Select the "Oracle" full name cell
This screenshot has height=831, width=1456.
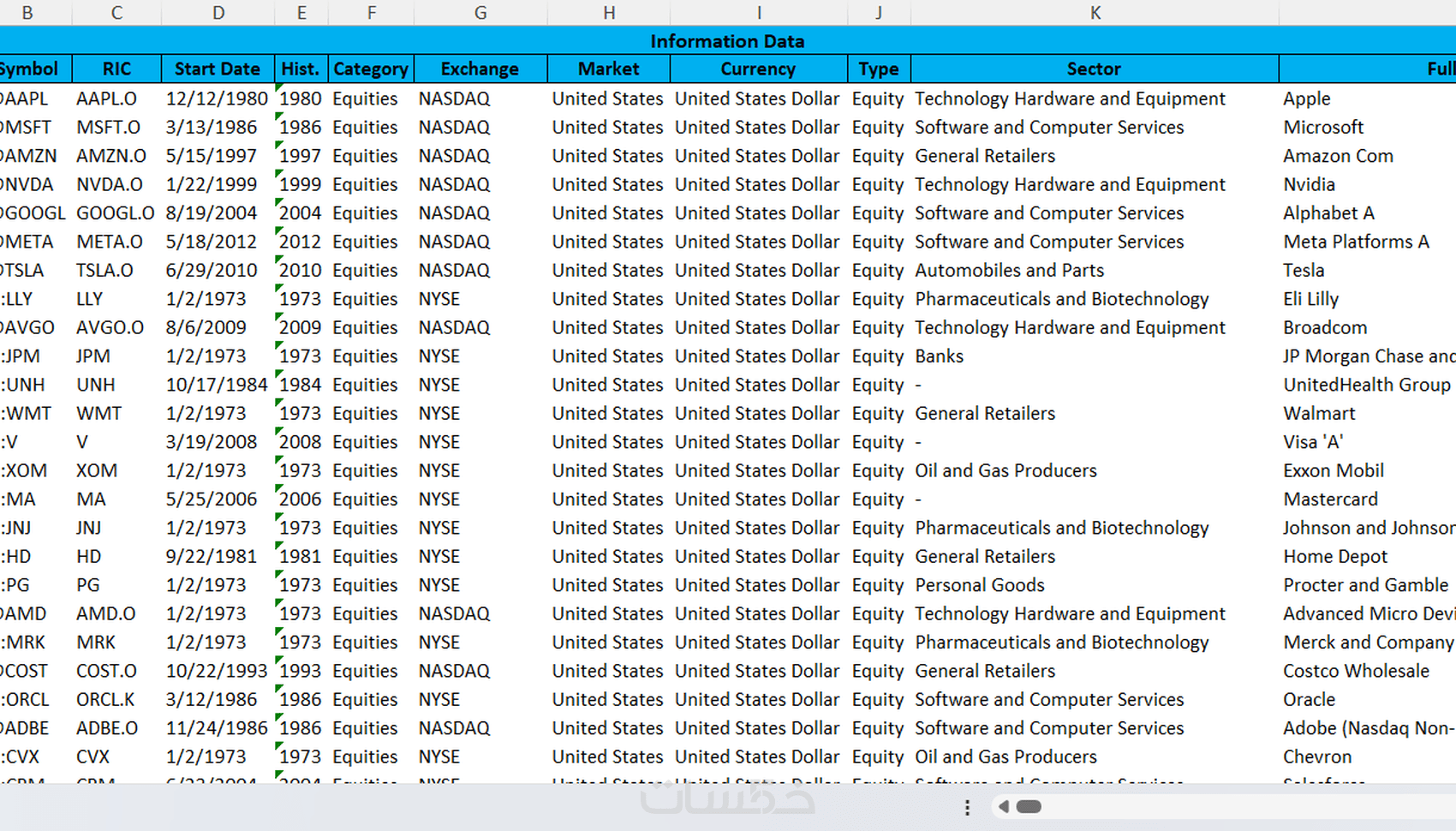point(1368,699)
